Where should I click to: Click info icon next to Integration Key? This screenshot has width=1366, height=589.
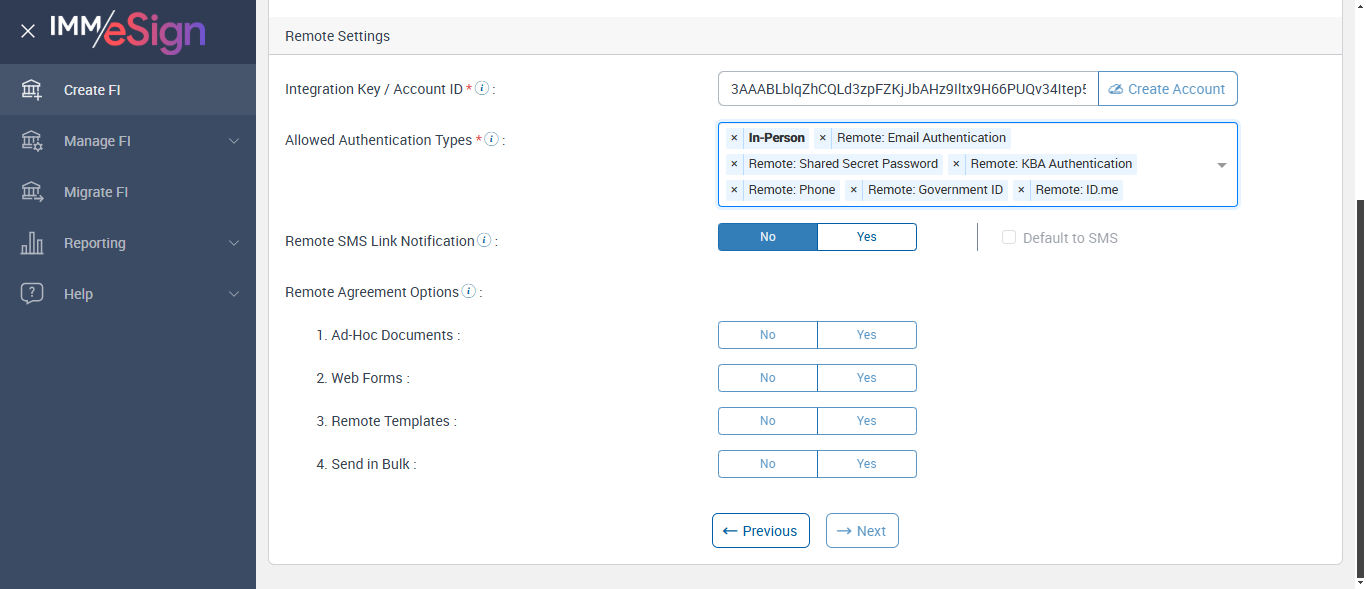pyautogui.click(x=482, y=89)
